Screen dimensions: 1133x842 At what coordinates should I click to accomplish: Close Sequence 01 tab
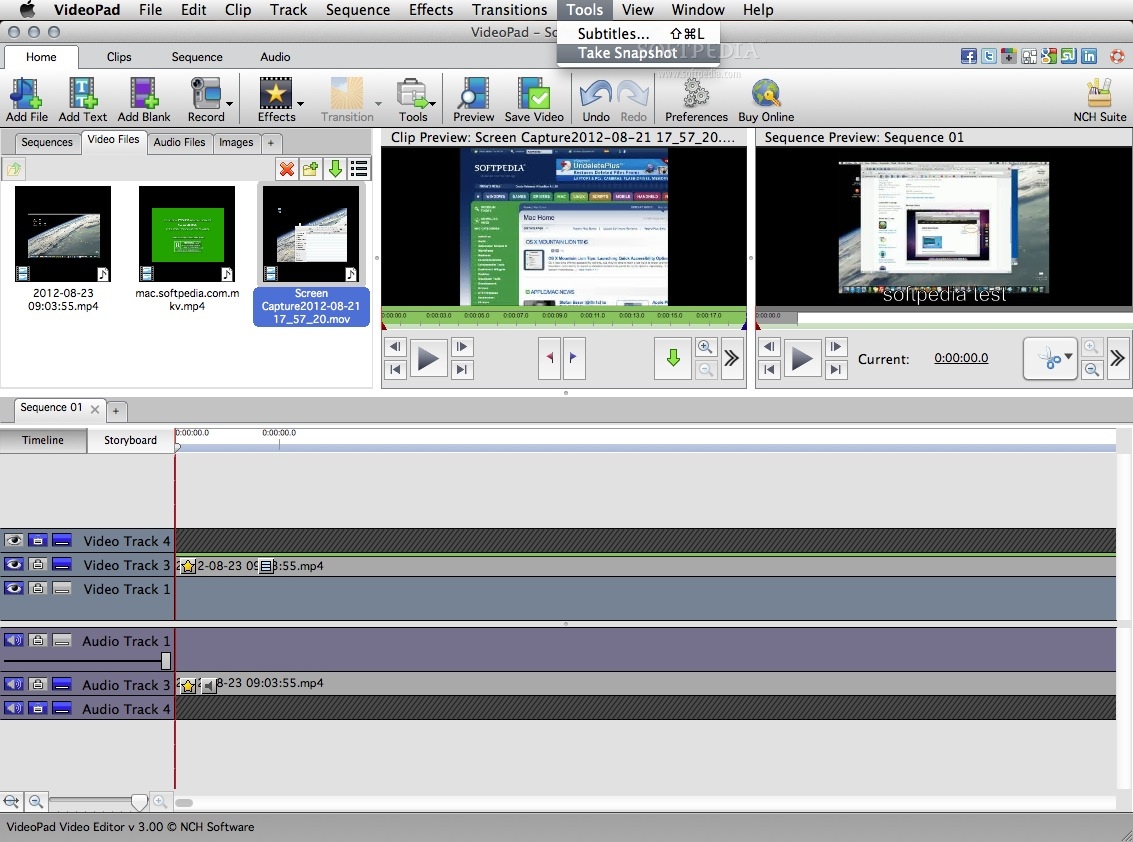coord(95,408)
